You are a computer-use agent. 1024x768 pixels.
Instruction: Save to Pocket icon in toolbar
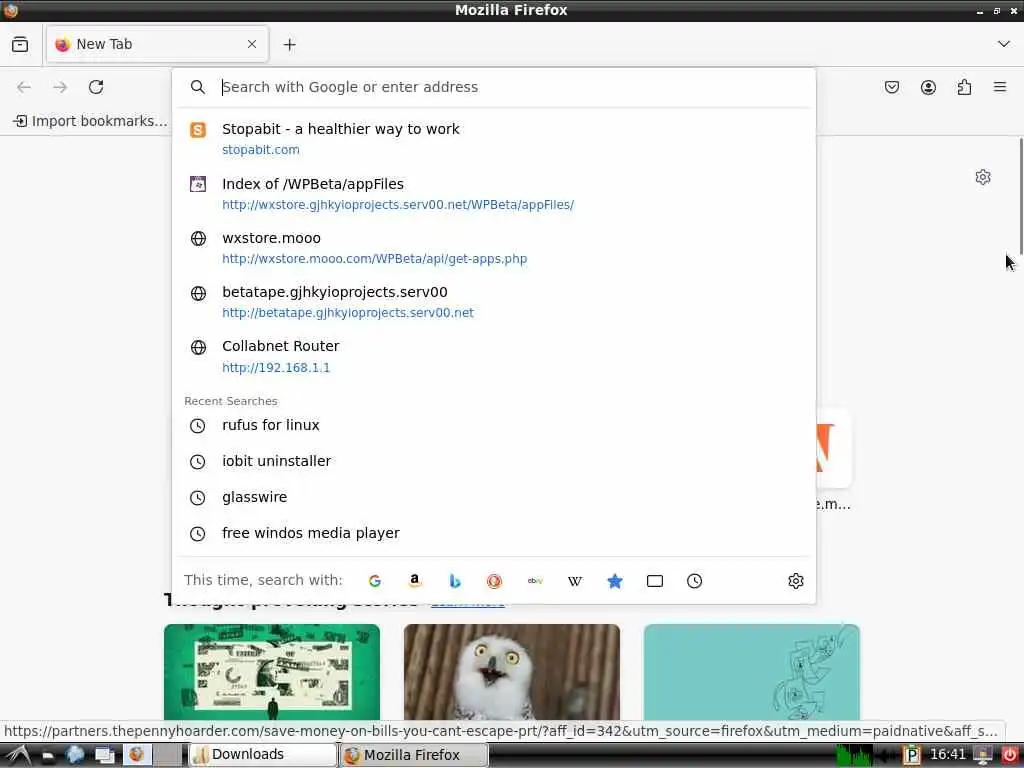click(x=891, y=87)
